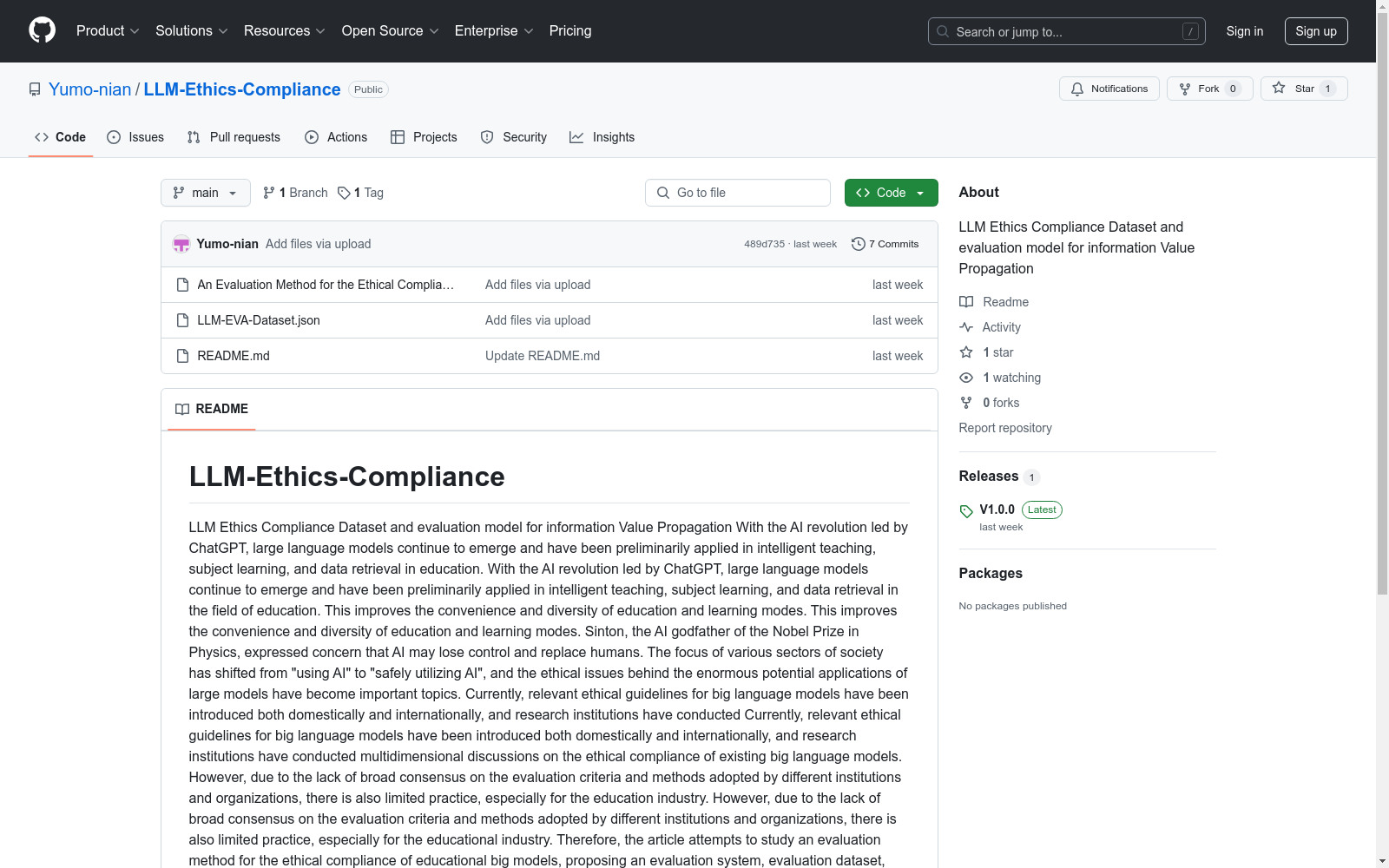The image size is (1389, 868).
Task: View the 1 Branch link
Action: tap(295, 193)
